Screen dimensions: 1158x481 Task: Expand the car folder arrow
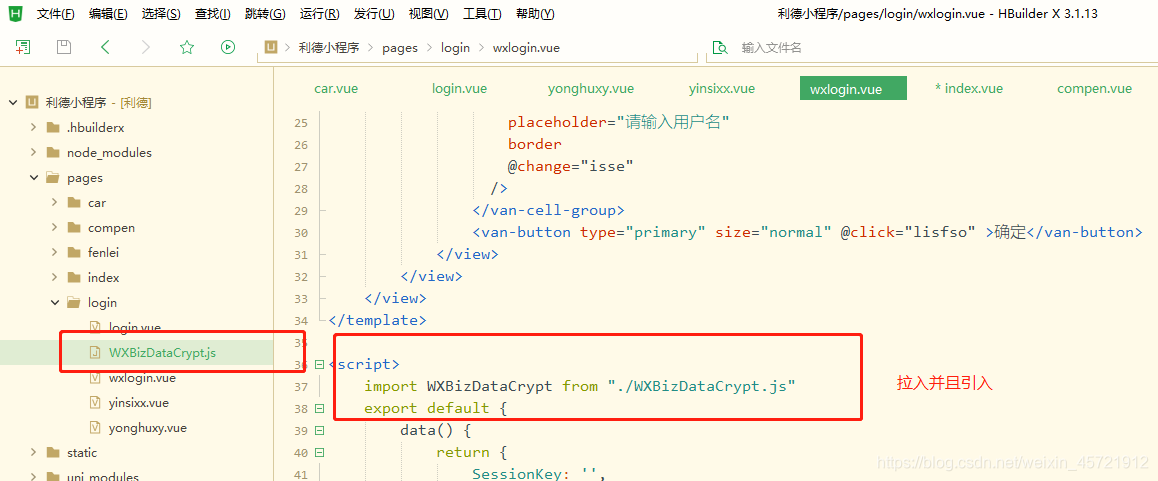coord(54,202)
